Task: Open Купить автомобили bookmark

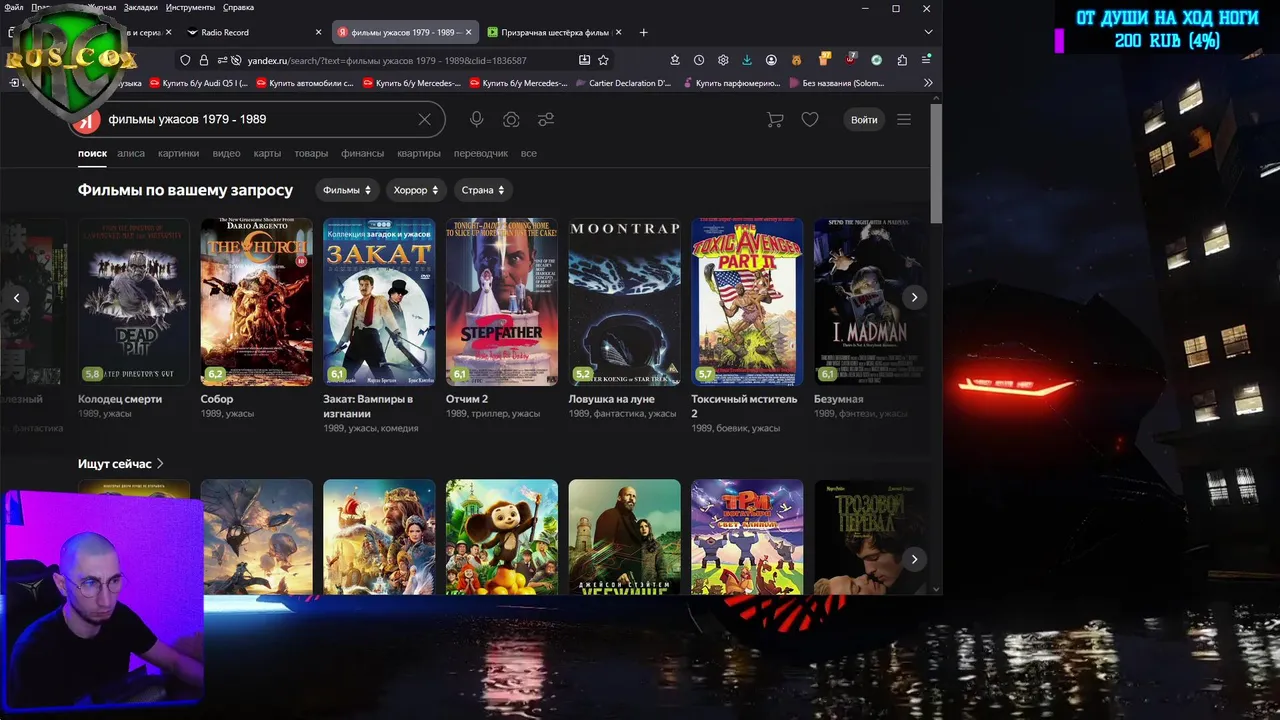Action: click(x=305, y=83)
